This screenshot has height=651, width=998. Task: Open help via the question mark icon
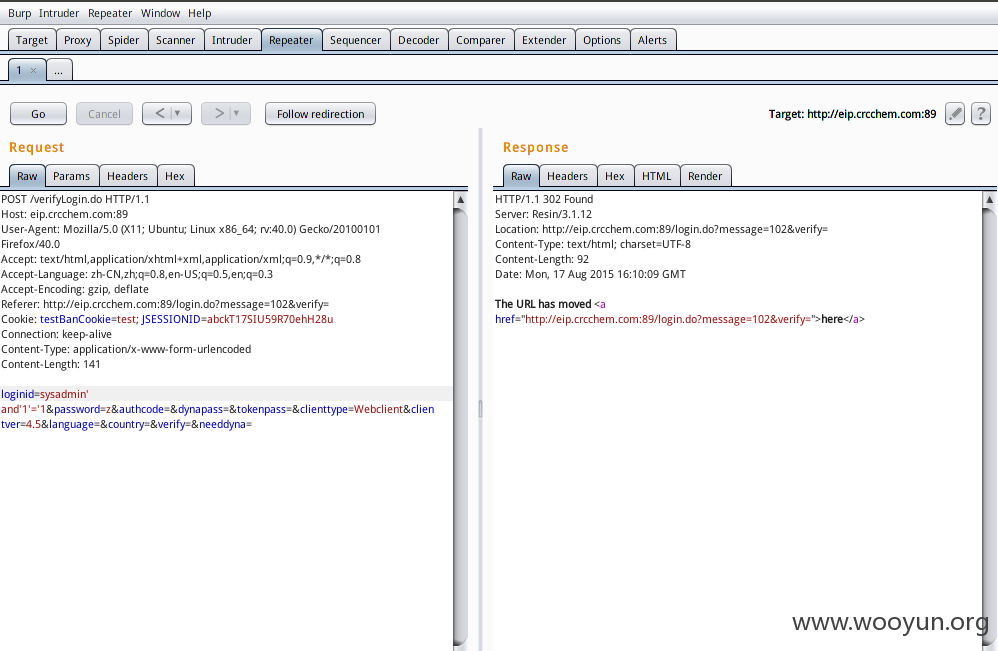(x=981, y=114)
